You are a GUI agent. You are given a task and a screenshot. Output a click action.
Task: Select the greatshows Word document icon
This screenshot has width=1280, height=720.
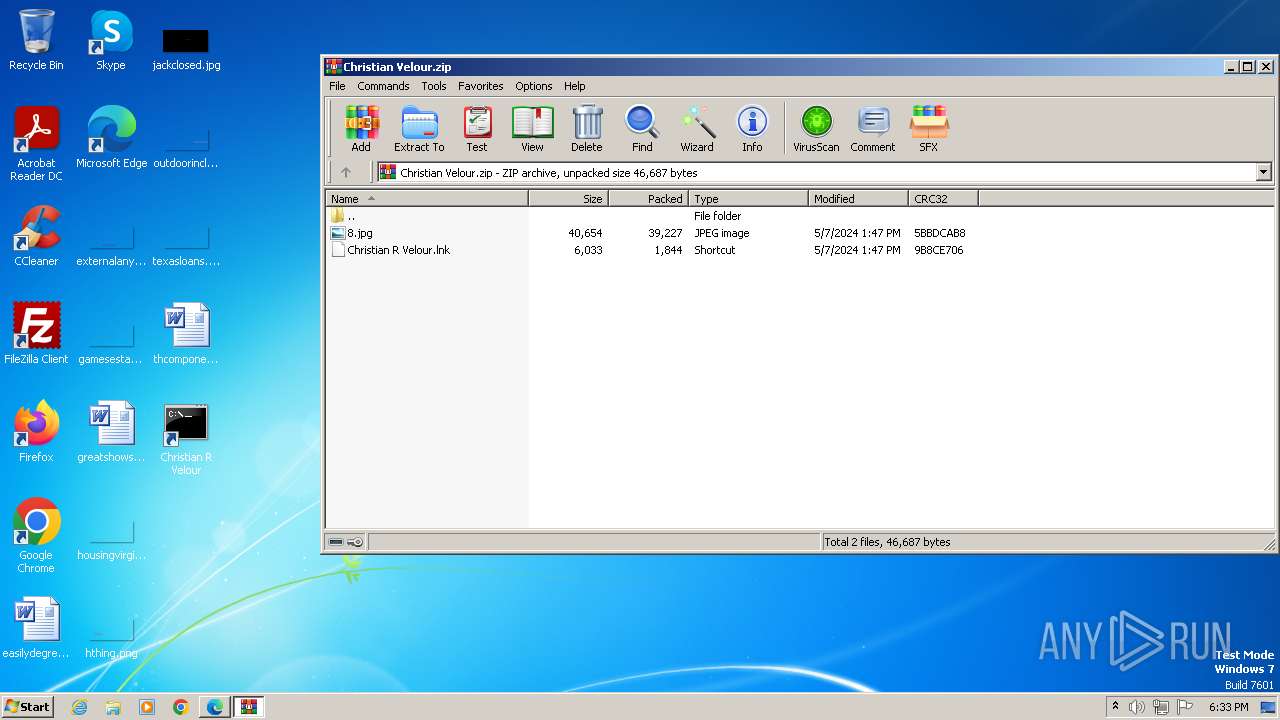tap(111, 431)
